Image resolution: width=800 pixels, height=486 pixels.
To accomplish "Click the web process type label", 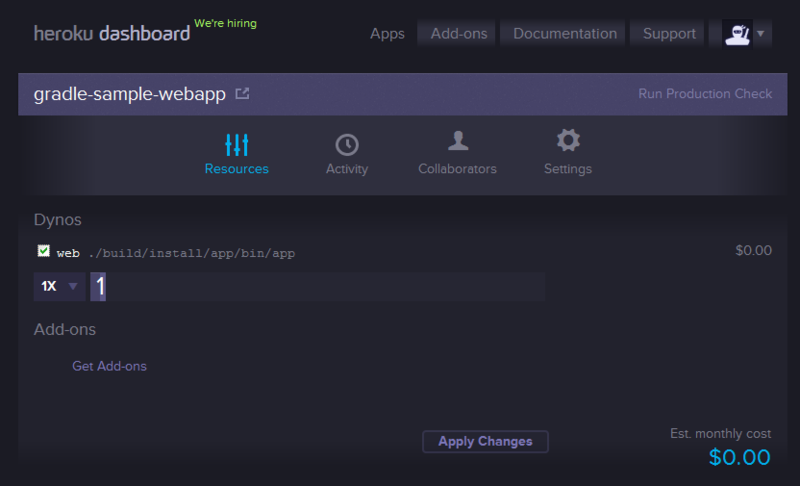I will [x=68, y=253].
